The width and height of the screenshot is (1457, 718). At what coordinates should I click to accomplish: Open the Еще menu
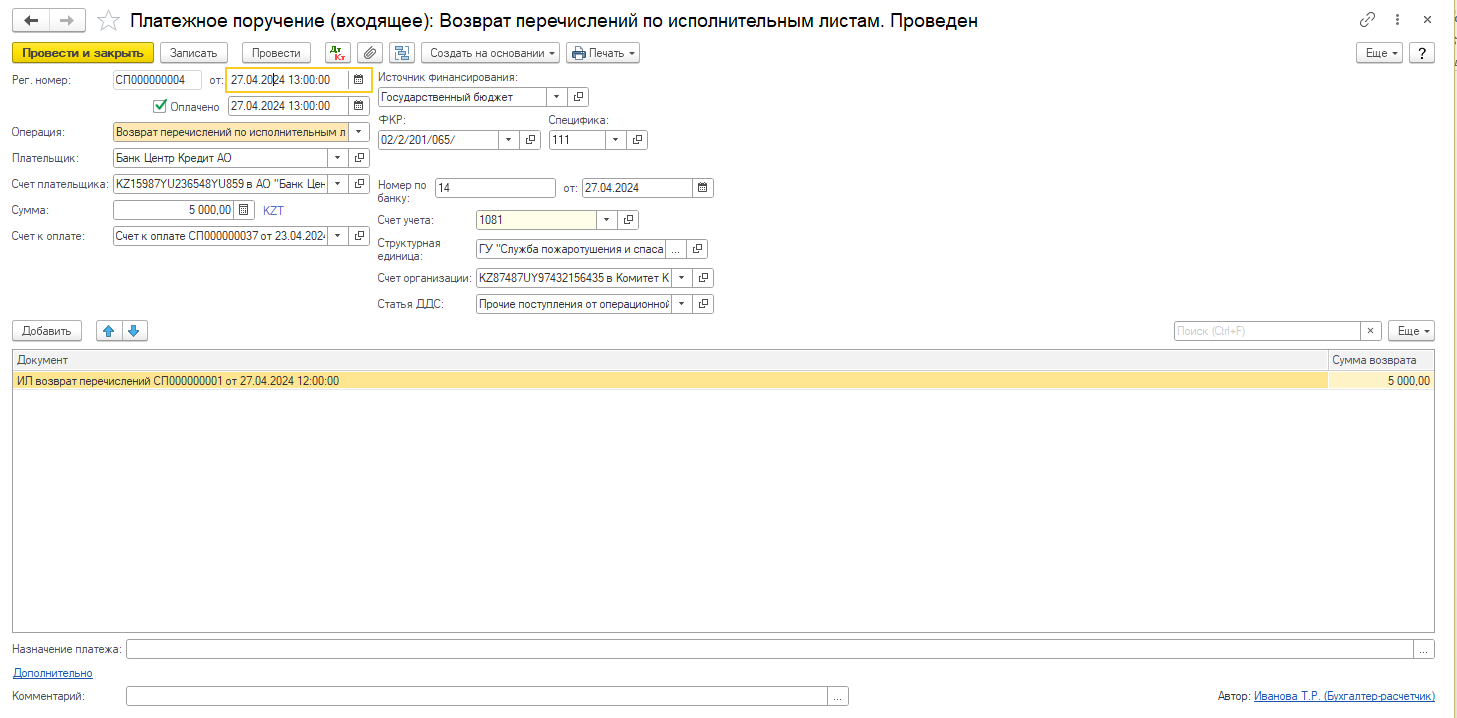1379,52
